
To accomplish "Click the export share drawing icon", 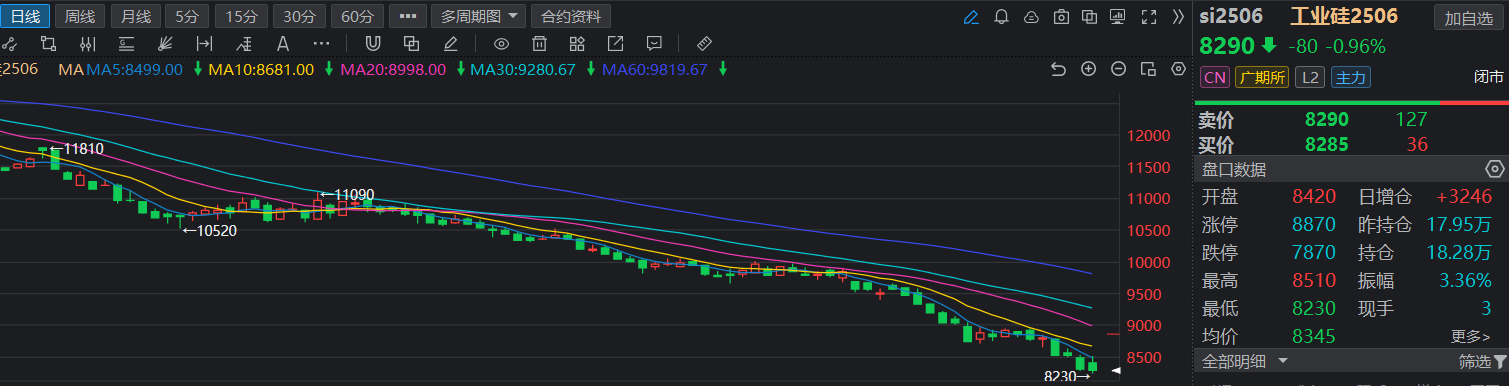I will [x=615, y=43].
